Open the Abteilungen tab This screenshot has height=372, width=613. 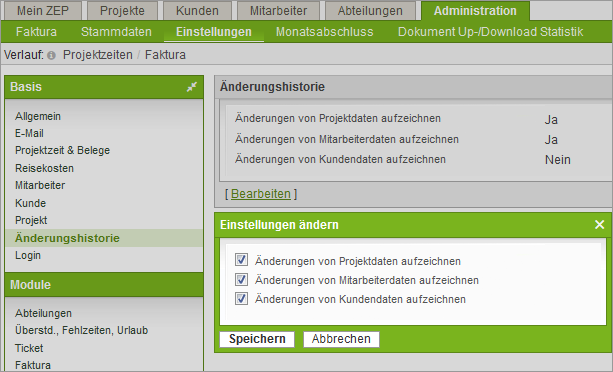[370, 11]
